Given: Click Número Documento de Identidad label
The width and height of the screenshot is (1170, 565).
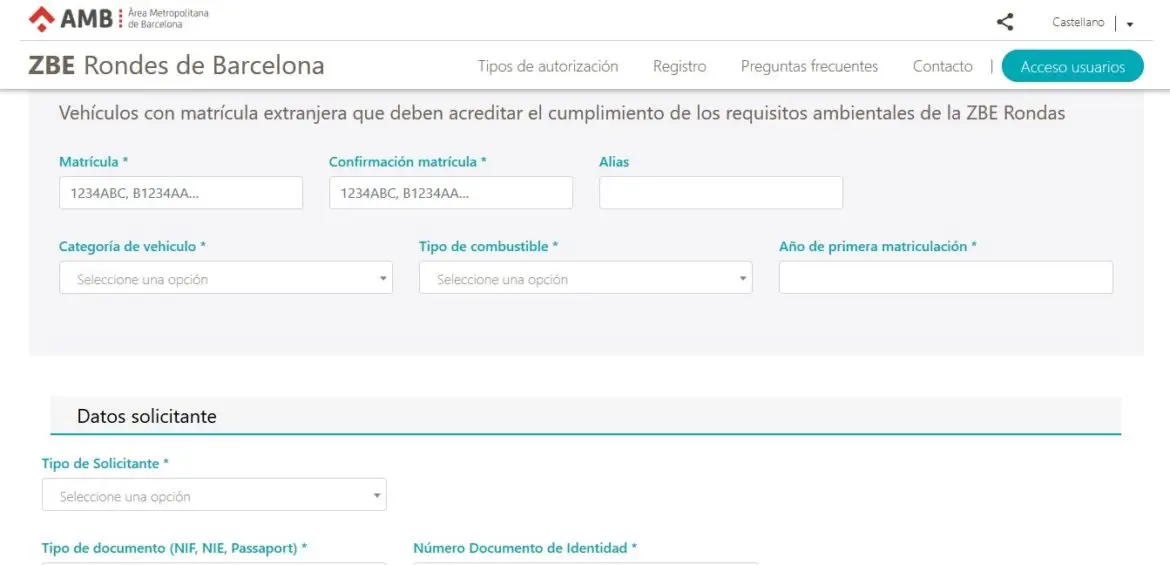Looking at the screenshot, I should pos(525,549).
